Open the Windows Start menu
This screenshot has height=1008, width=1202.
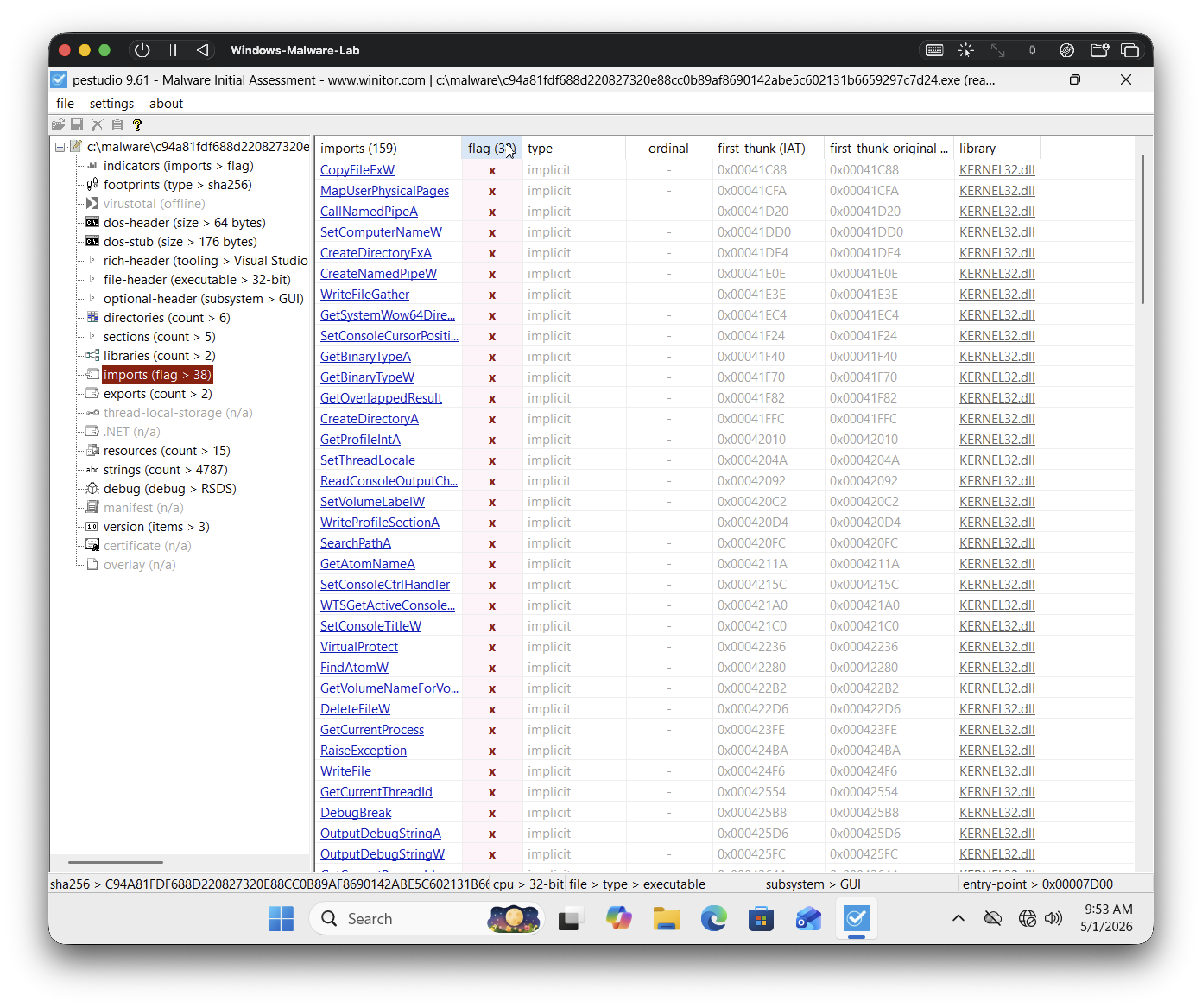tap(281, 919)
